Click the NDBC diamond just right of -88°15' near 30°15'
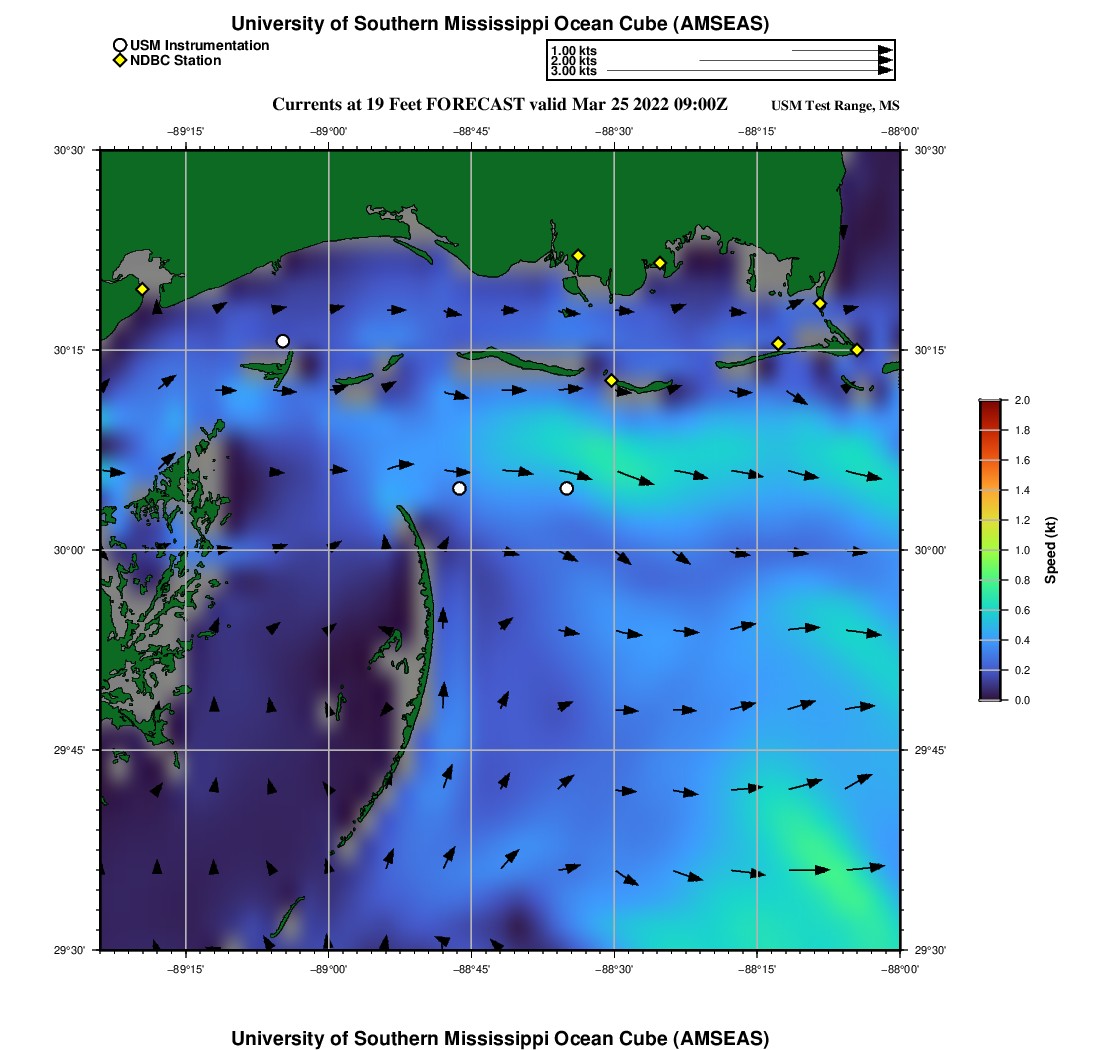 click(778, 344)
